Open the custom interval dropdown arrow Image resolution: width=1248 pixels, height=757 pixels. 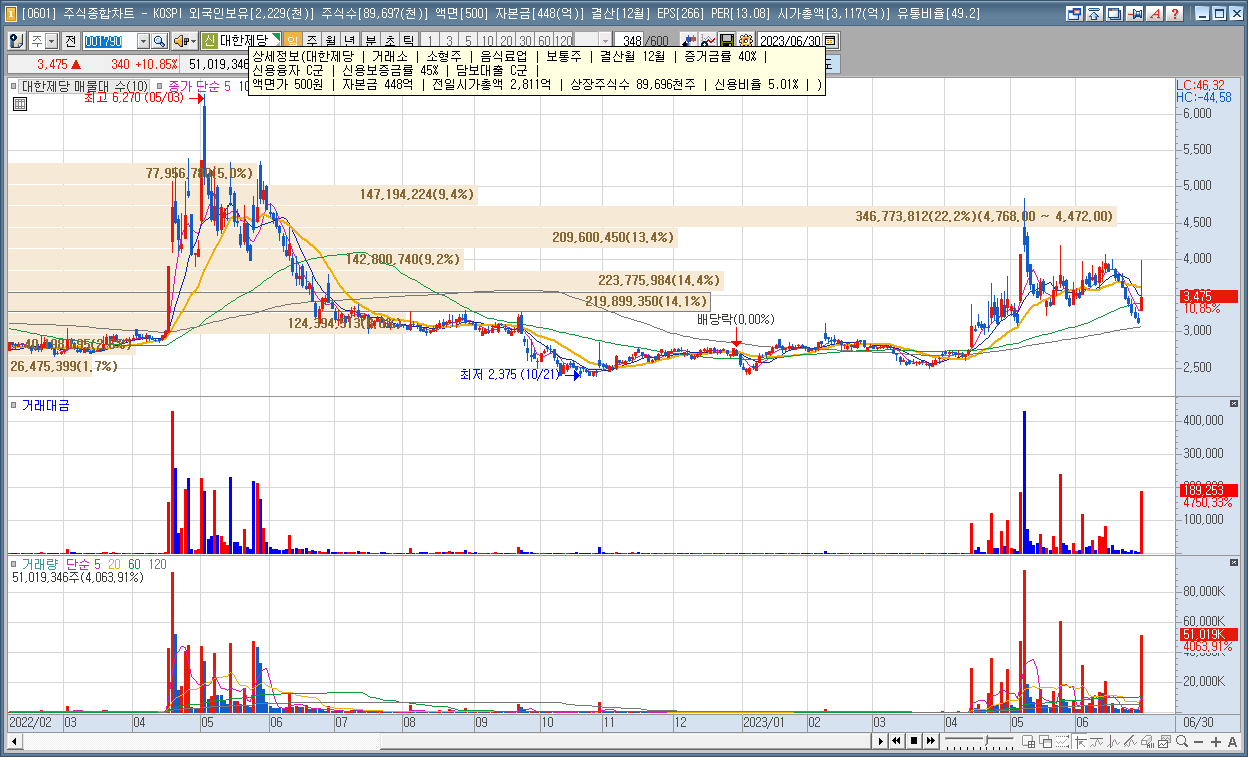click(605, 41)
